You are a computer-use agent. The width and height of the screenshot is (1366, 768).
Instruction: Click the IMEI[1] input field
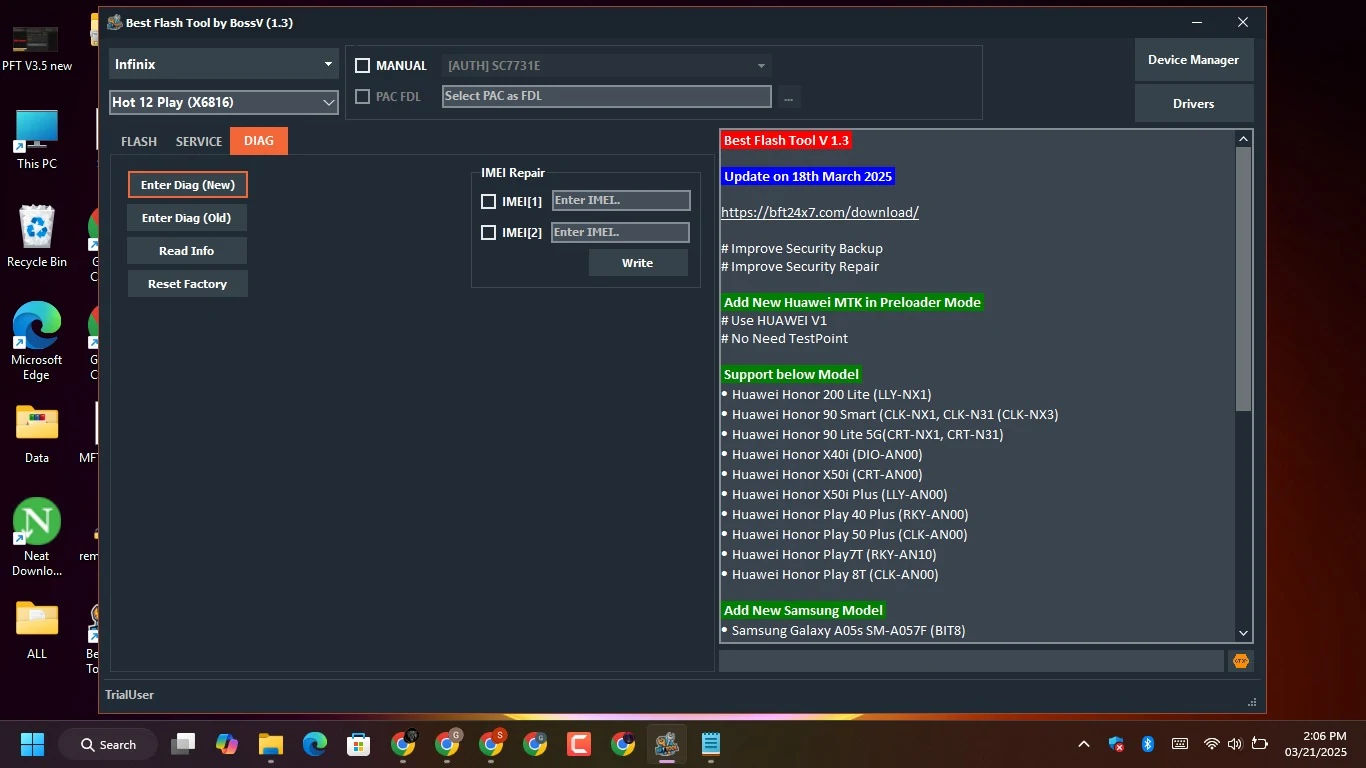pyautogui.click(x=621, y=201)
